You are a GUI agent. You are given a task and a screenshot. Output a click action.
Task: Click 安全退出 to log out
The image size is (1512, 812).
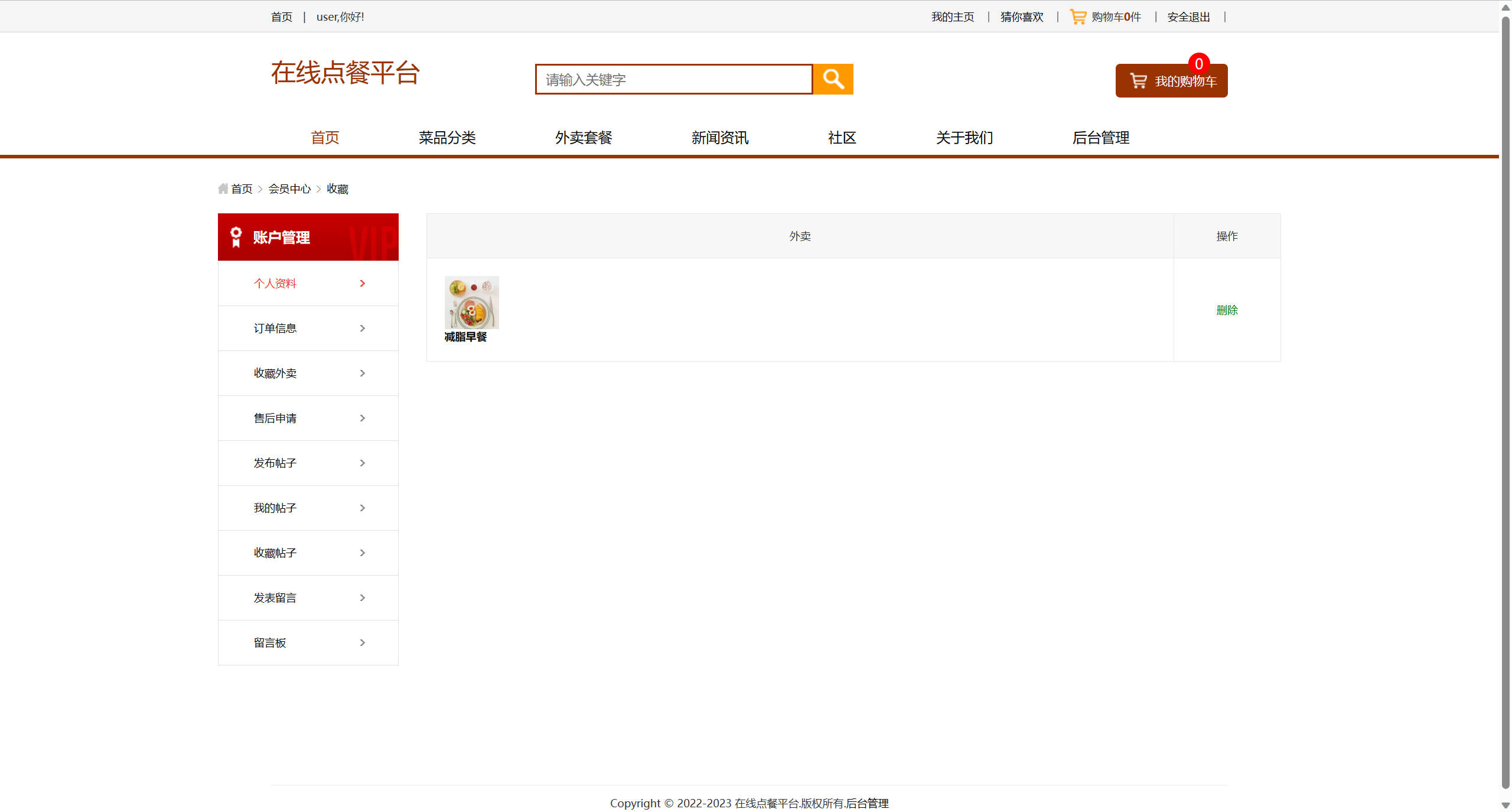1187,17
